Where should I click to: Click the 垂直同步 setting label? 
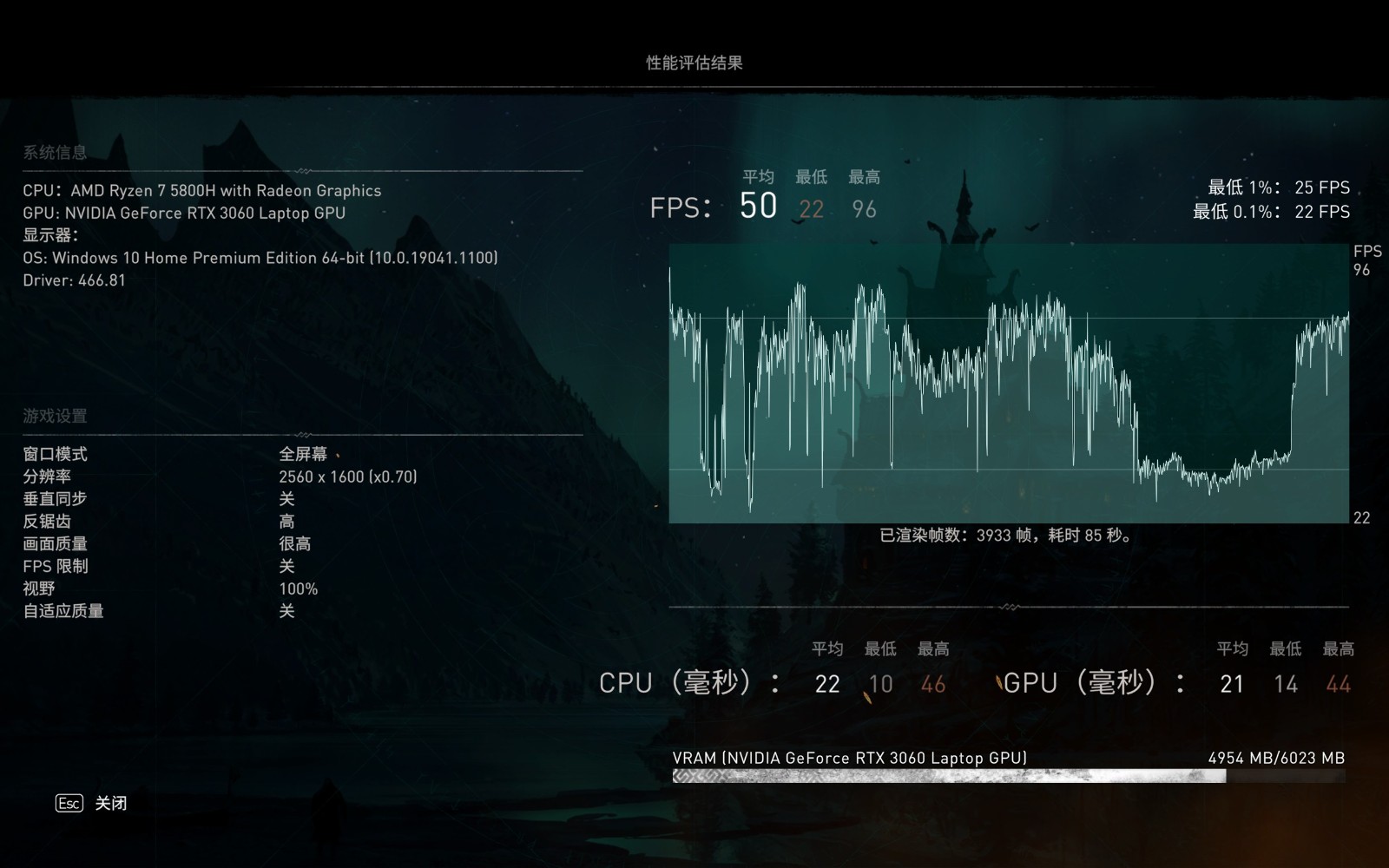(x=55, y=499)
